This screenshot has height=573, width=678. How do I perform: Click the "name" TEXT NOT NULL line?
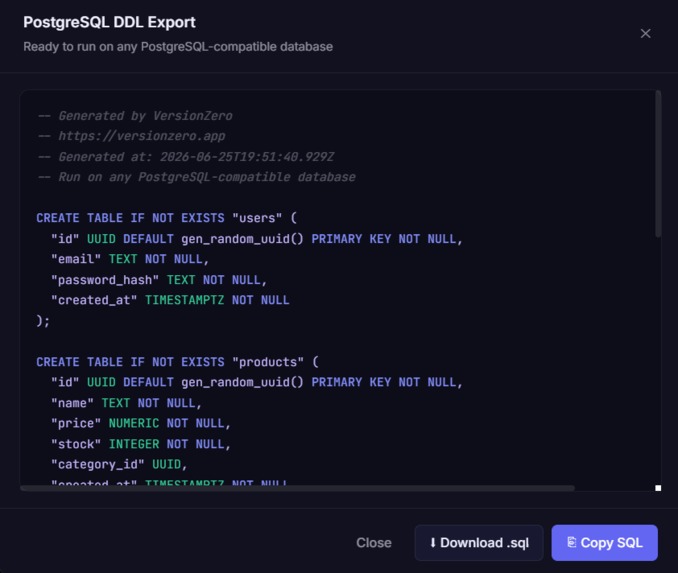coord(126,403)
